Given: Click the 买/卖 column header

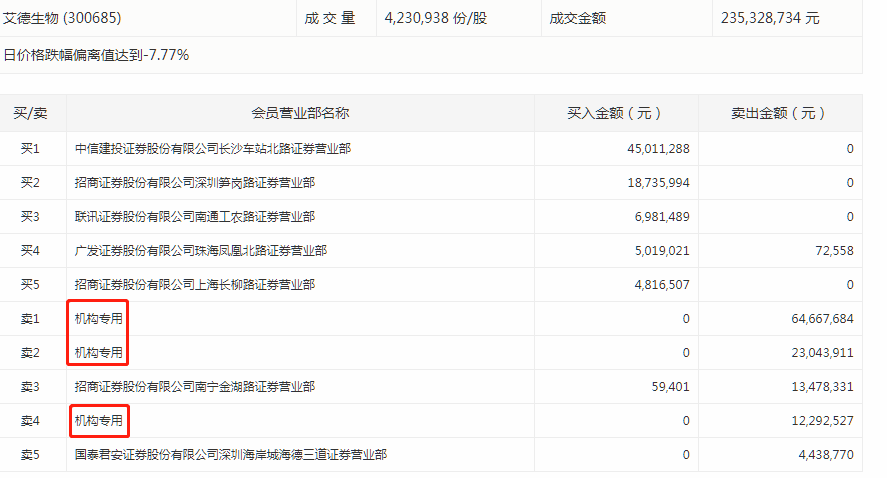Looking at the screenshot, I should coord(30,113).
